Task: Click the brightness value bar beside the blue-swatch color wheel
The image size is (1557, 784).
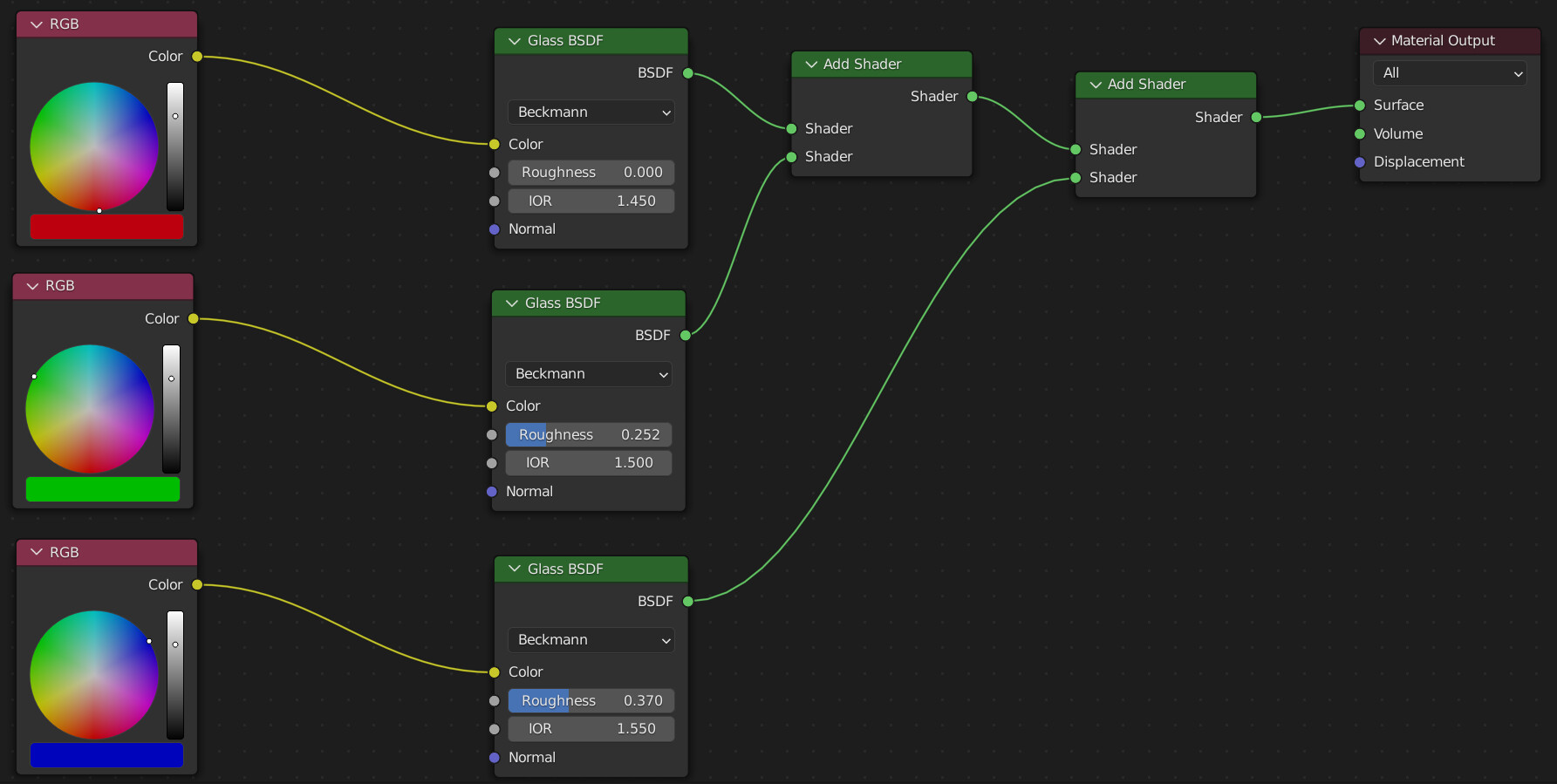Action: point(175,675)
